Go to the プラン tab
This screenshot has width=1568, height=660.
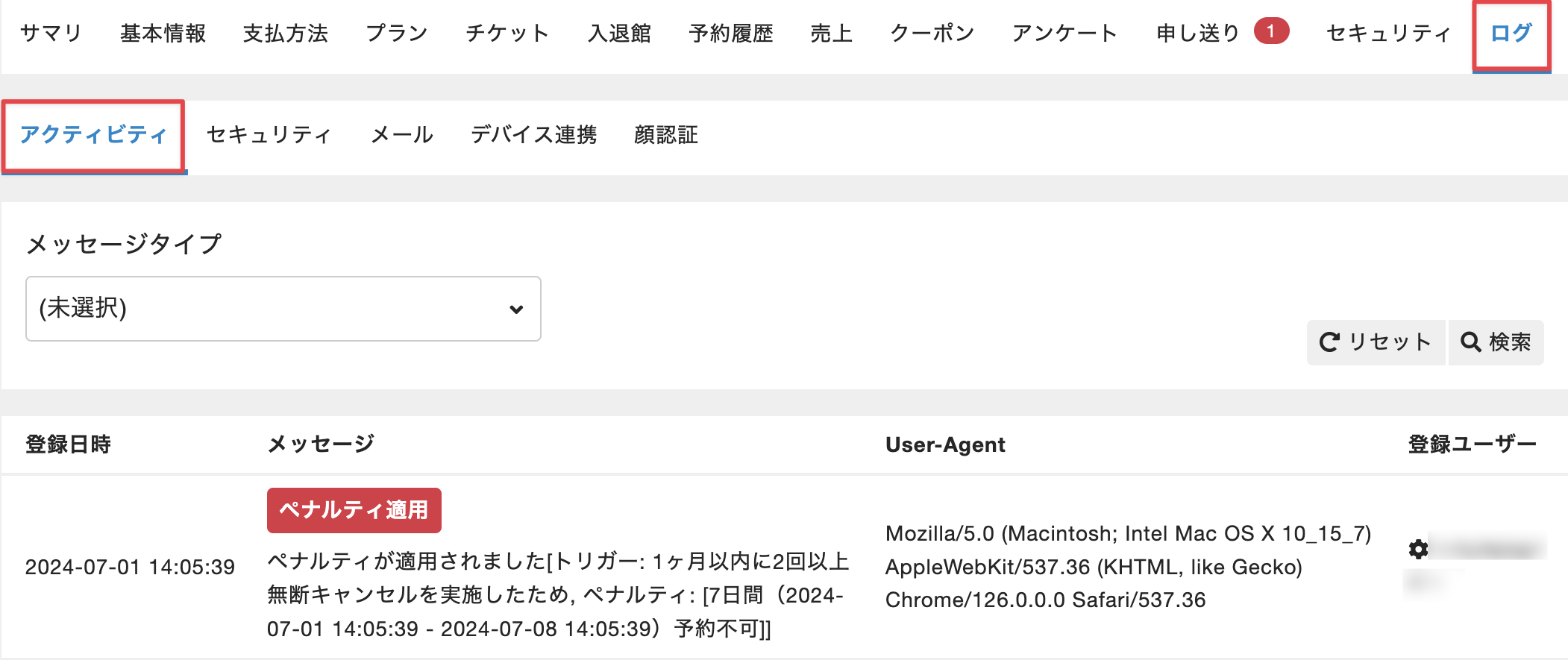(397, 34)
